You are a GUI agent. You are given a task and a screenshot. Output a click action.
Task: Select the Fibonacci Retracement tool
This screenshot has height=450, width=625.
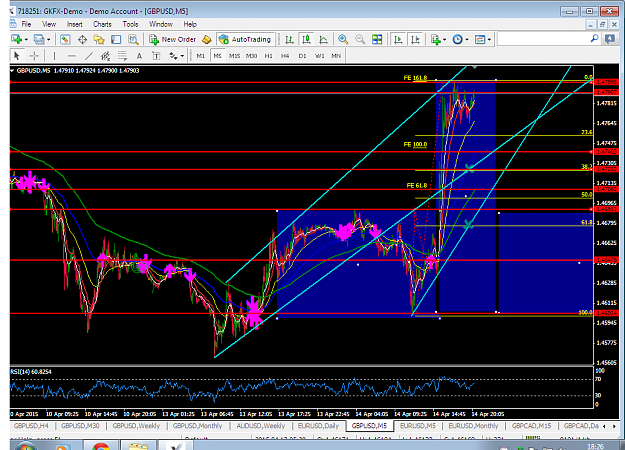click(x=122, y=56)
